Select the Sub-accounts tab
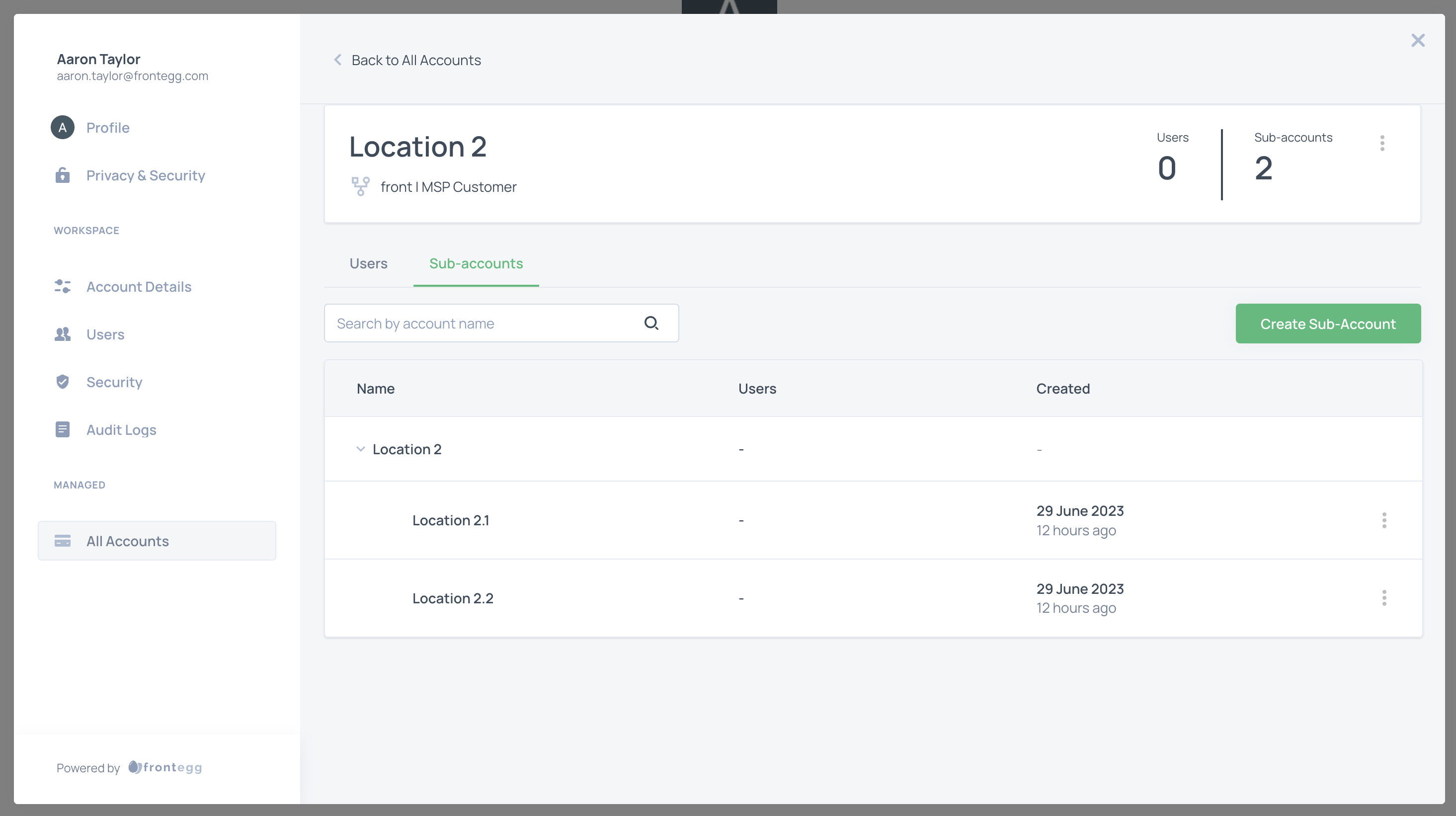The image size is (1456, 816). point(476,263)
